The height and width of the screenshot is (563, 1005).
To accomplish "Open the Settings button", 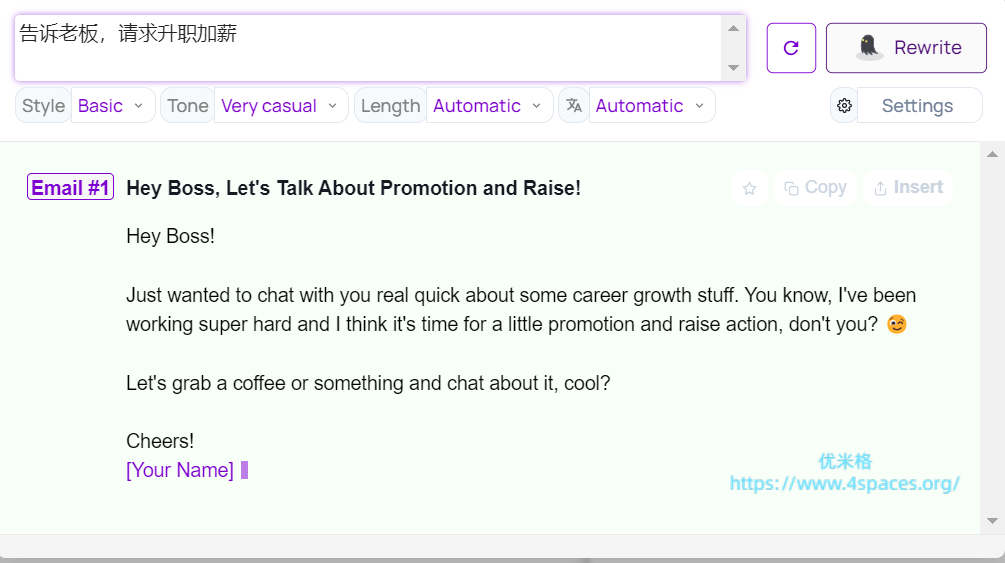I will click(x=917, y=105).
